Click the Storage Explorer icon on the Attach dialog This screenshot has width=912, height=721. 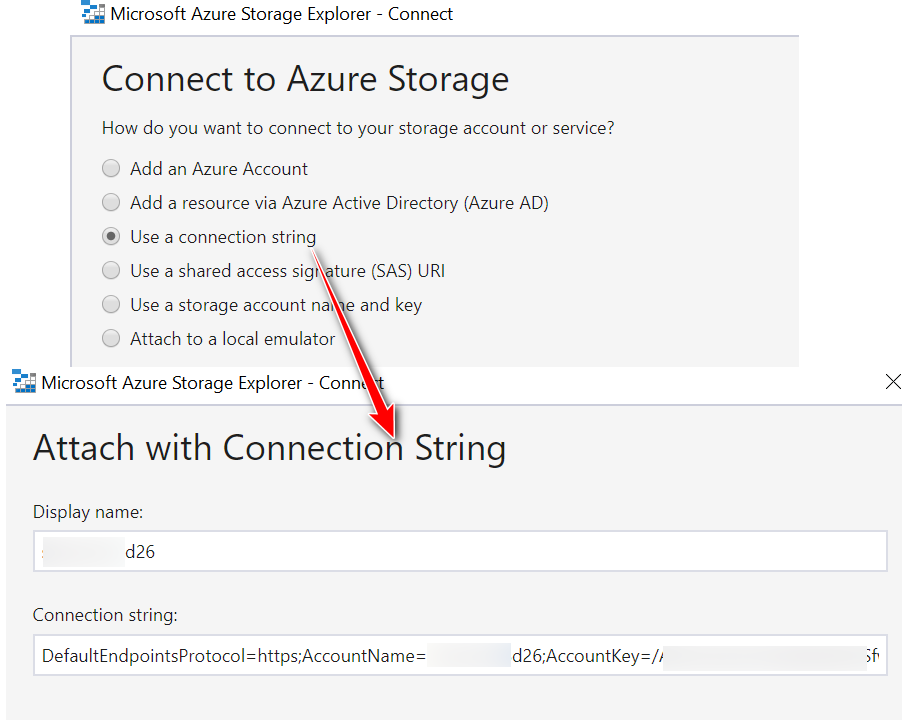pos(21,381)
